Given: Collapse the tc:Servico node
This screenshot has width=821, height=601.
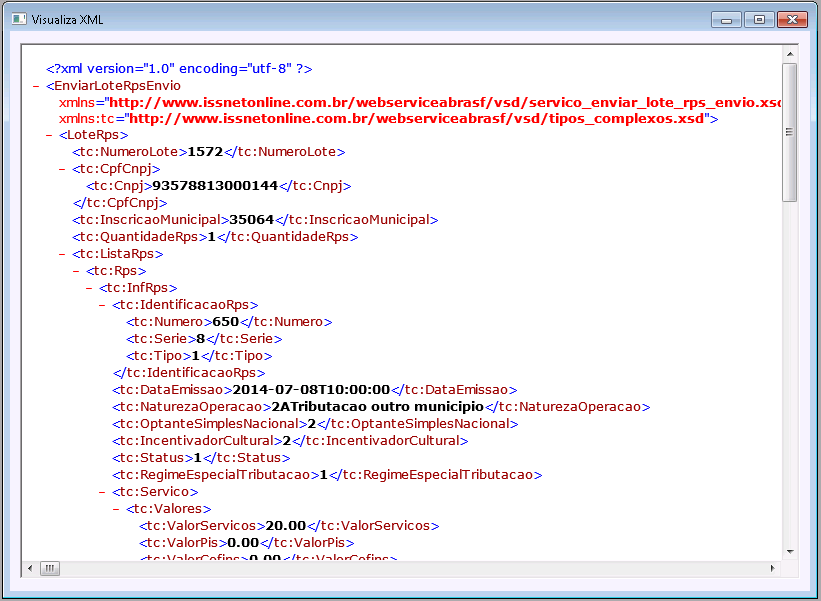Looking at the screenshot, I should click(102, 492).
